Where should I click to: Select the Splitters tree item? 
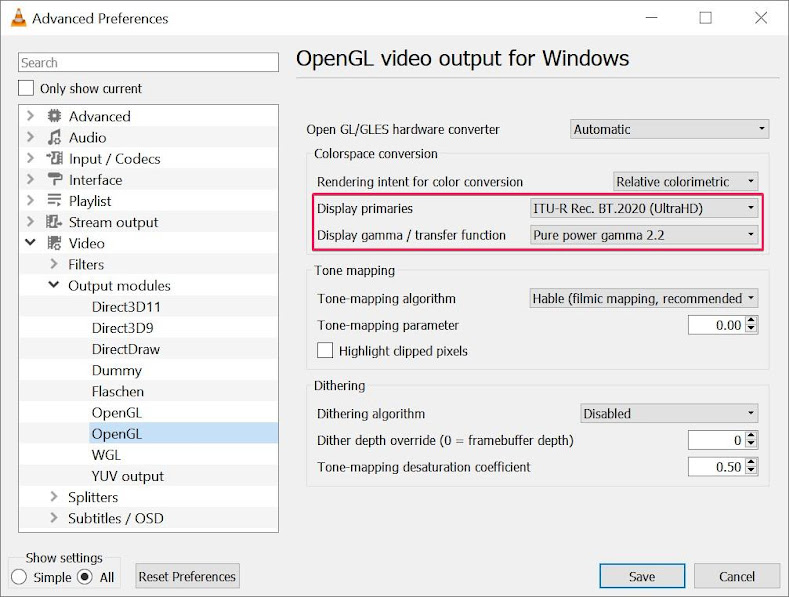93,497
